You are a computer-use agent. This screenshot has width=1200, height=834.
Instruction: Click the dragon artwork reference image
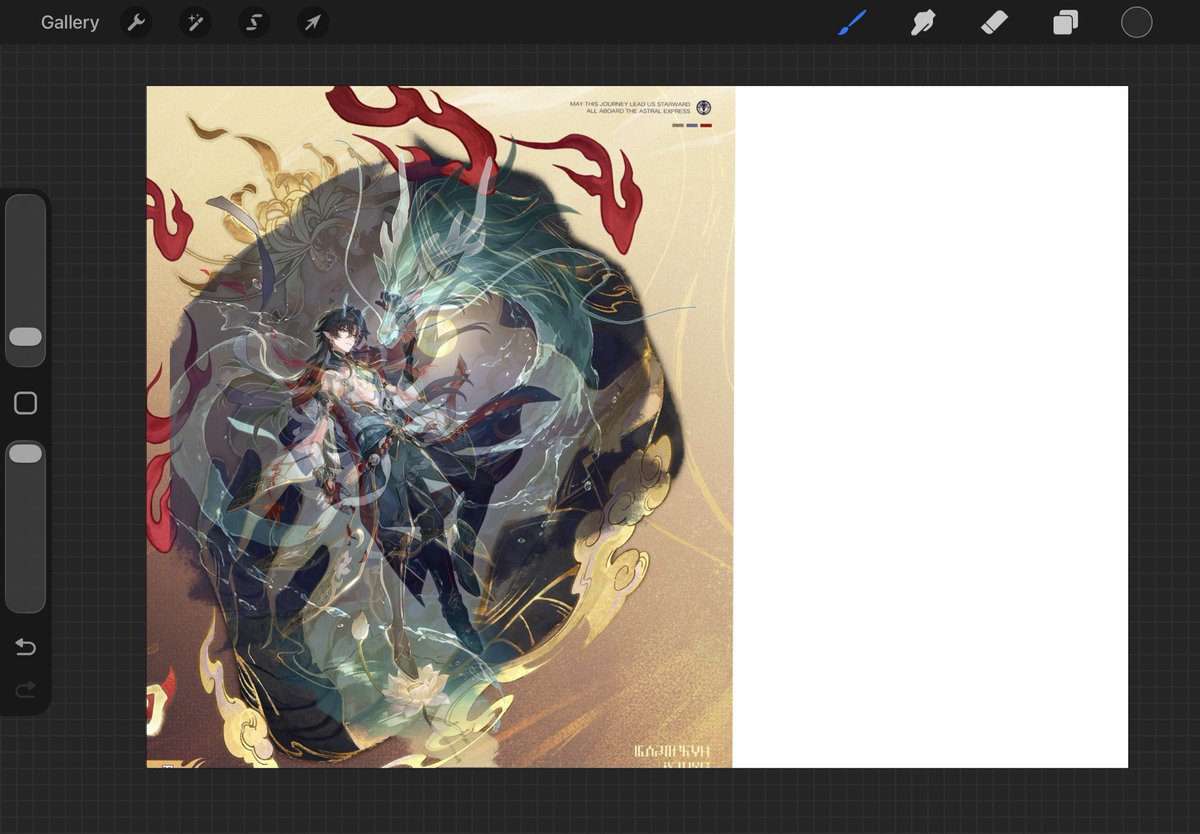440,427
